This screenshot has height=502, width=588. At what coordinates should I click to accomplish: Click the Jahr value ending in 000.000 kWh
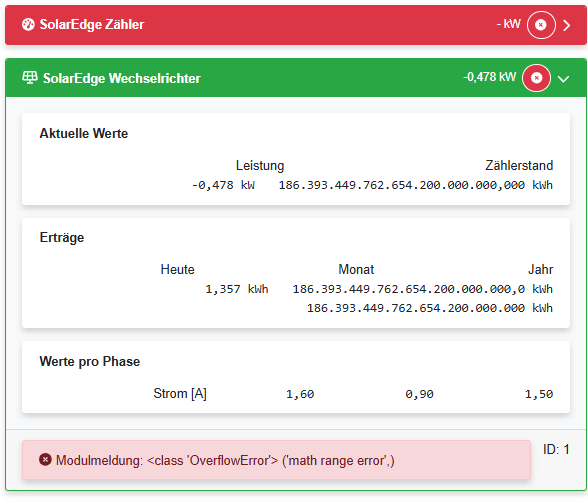430,308
